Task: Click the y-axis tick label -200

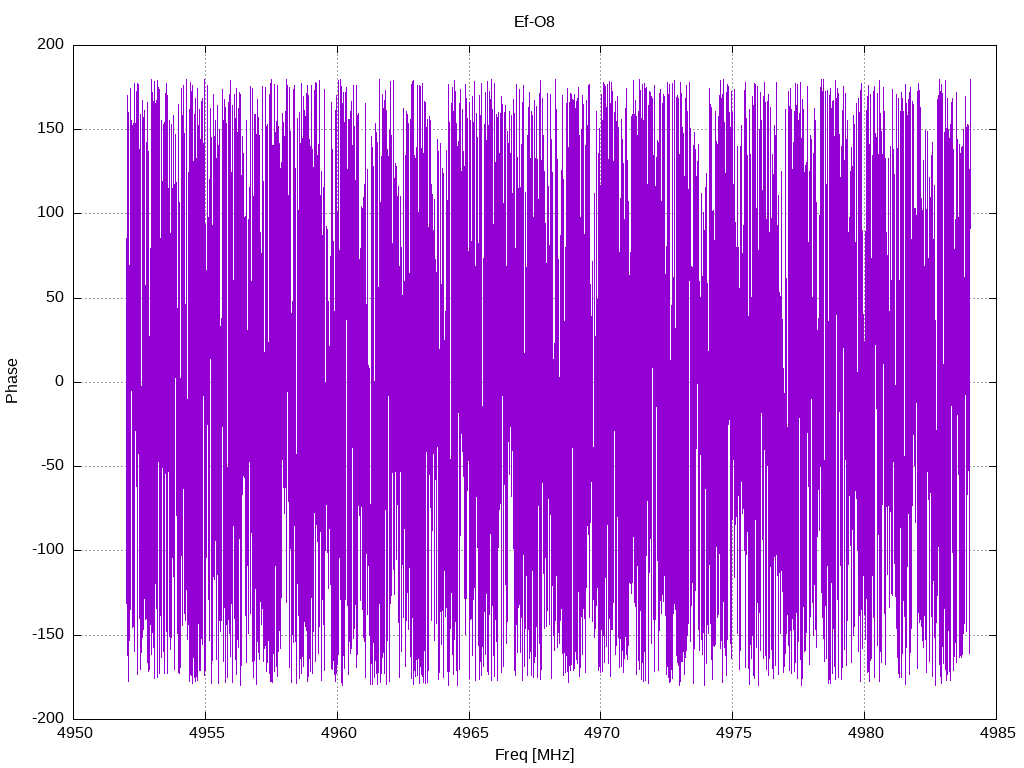Action: [48, 718]
